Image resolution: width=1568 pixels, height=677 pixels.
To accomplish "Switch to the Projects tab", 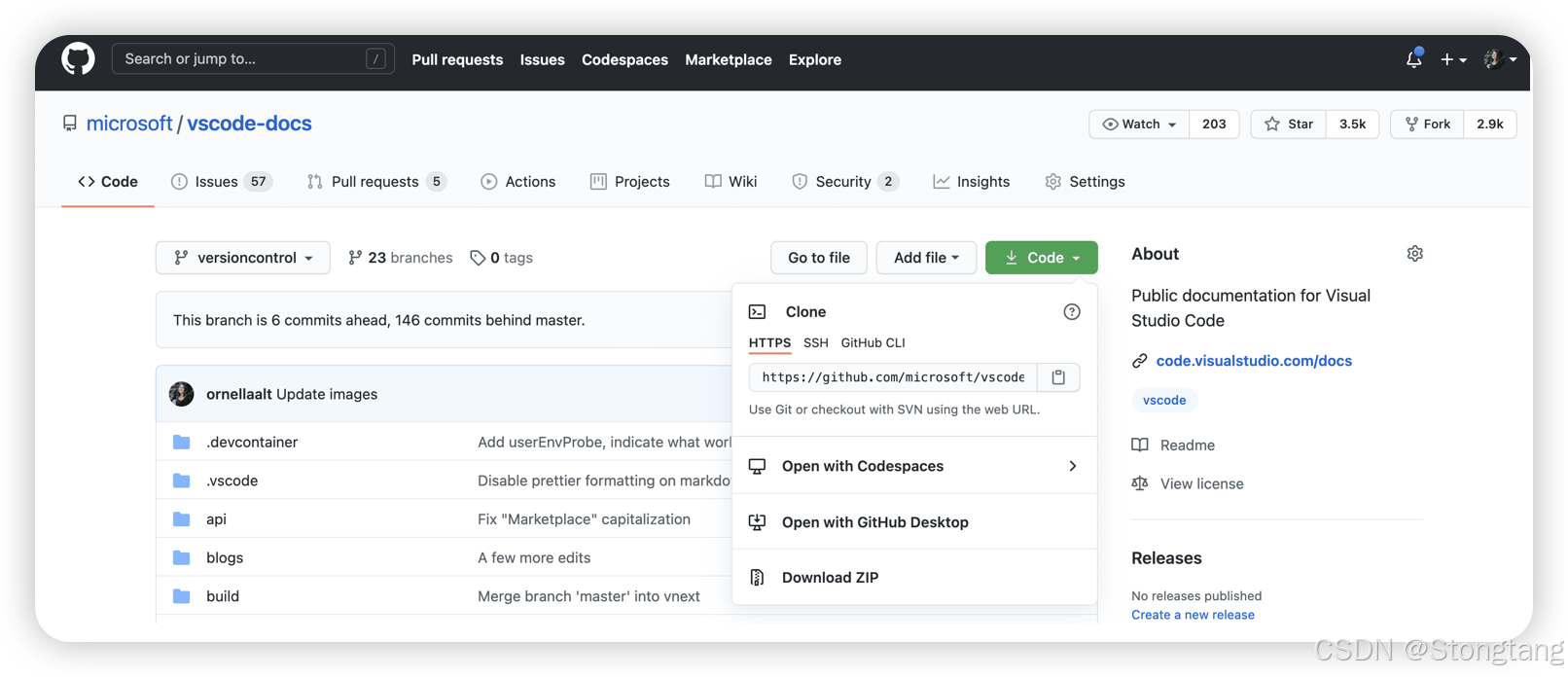I will coord(630,181).
